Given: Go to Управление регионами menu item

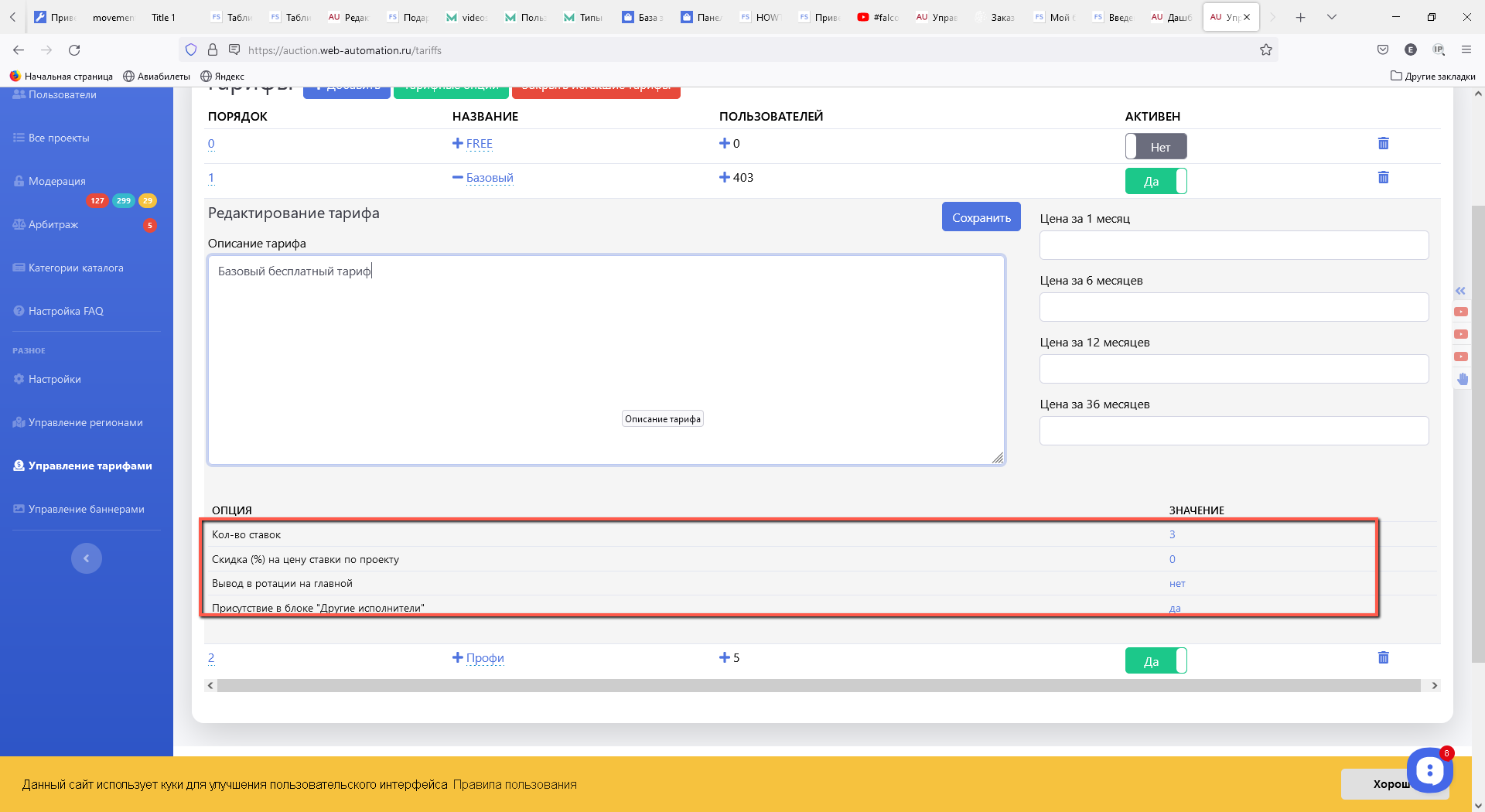Looking at the screenshot, I should click(85, 423).
